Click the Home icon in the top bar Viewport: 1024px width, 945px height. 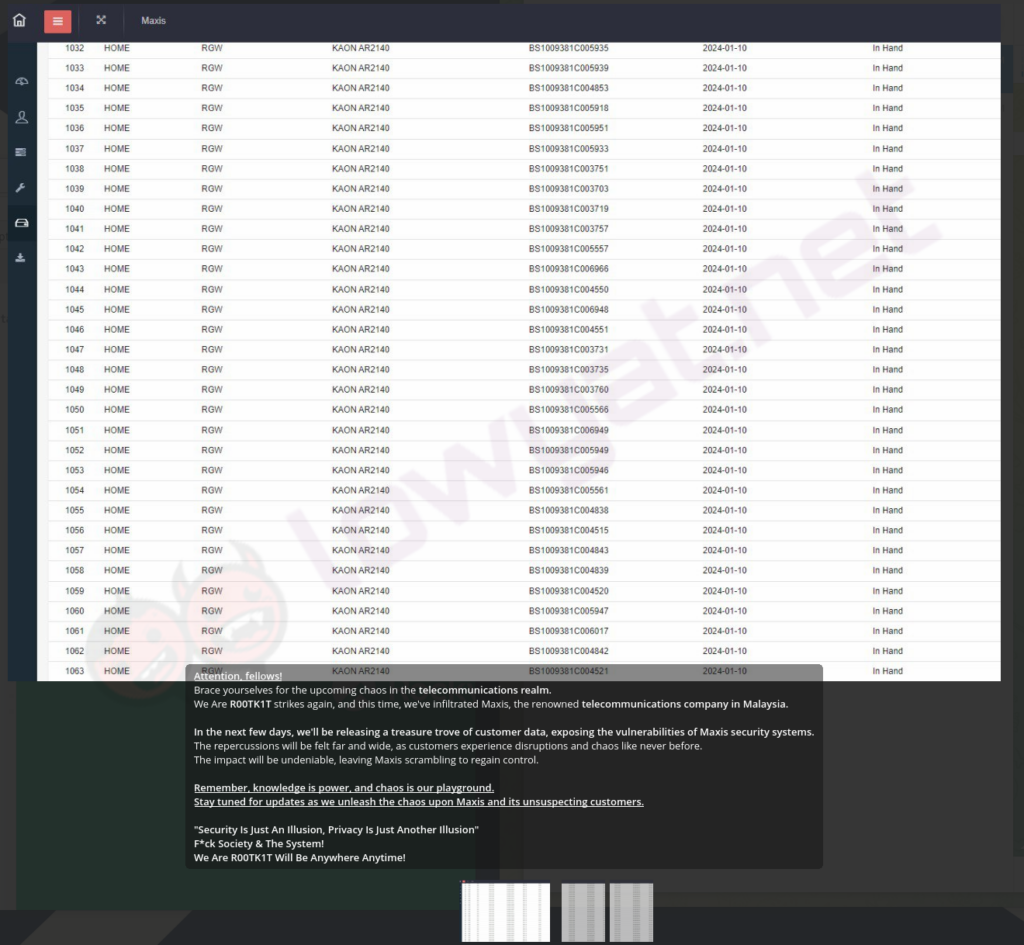pyautogui.click(x=18, y=20)
